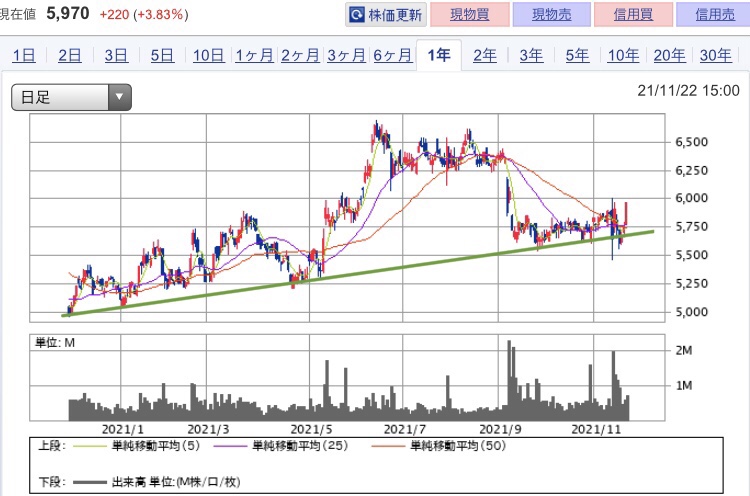The image size is (750, 496).
Task: Switch chart range to 30年
Action: [716, 56]
